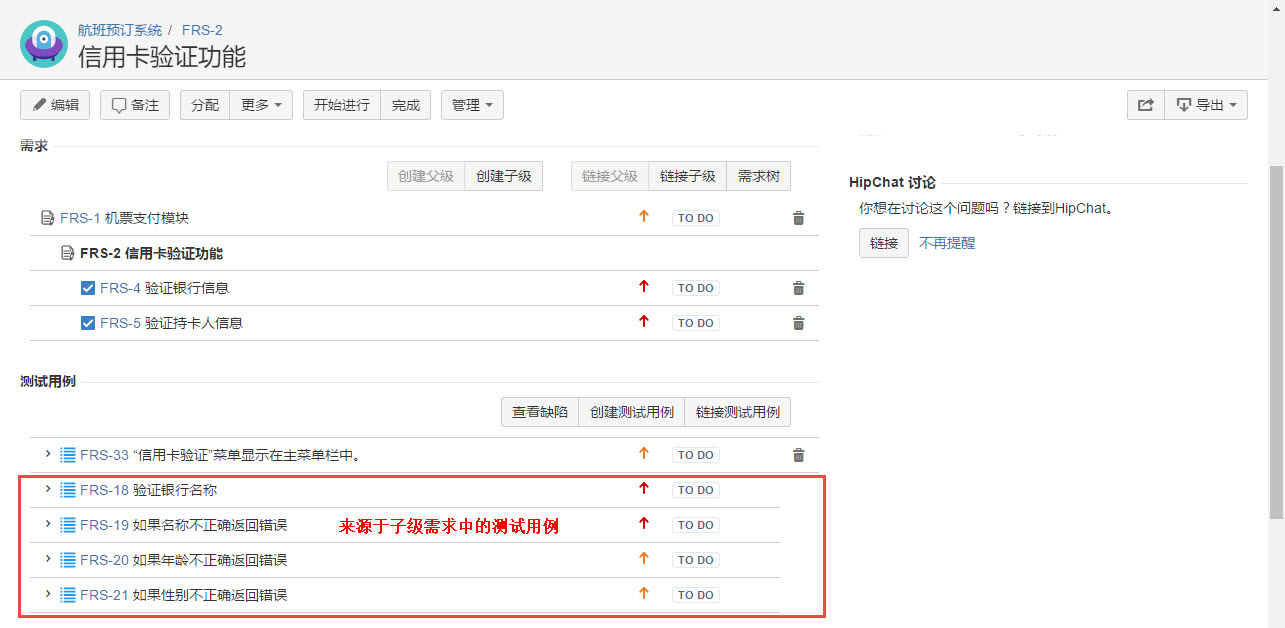Open the 航班预订系统 breadcrumb link
This screenshot has height=628, width=1285.
(120, 30)
